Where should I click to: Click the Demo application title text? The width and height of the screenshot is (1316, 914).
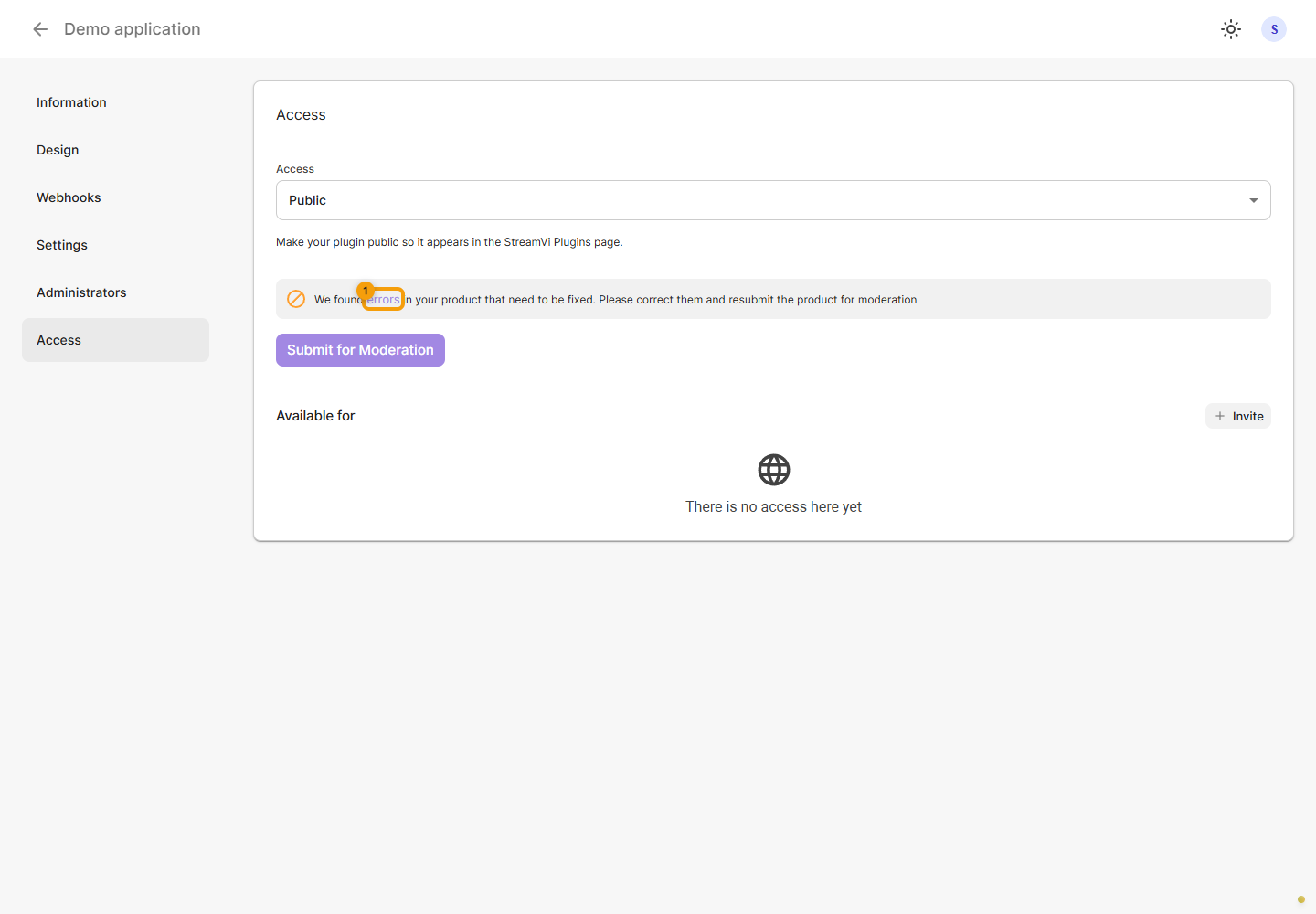(133, 29)
